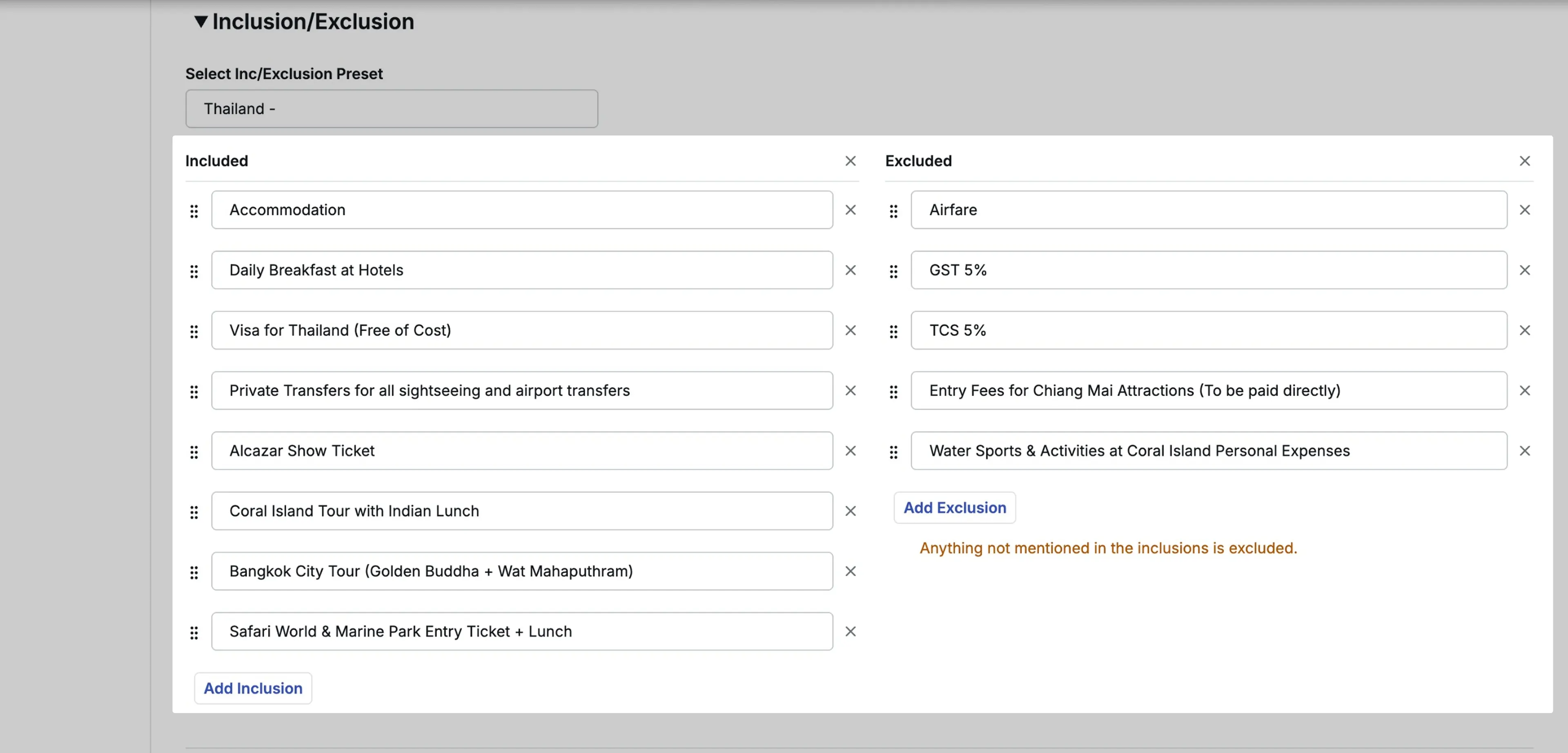Click the 'Select Inc/Exclusion Preset' label
The image size is (1568, 753).
284,74
